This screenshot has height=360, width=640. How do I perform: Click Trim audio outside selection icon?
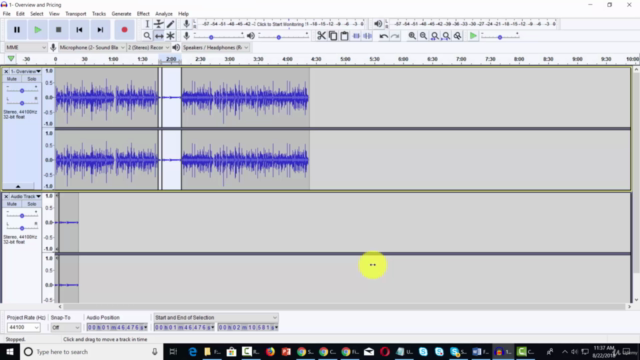[x=356, y=36]
